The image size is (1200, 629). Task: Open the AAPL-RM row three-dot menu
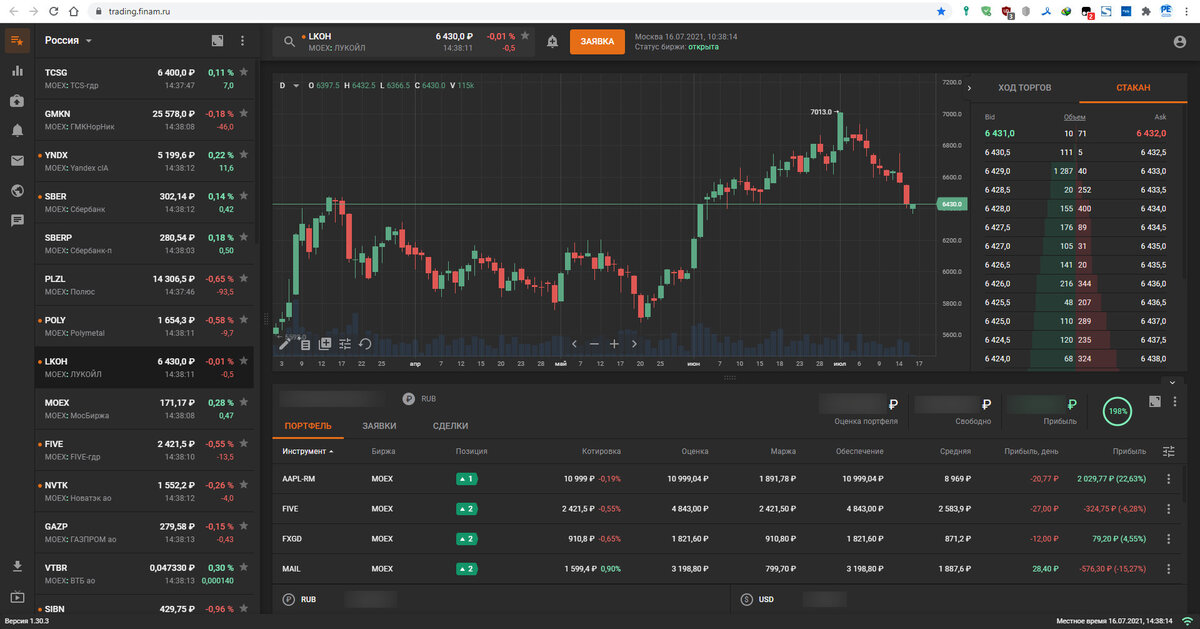1168,479
